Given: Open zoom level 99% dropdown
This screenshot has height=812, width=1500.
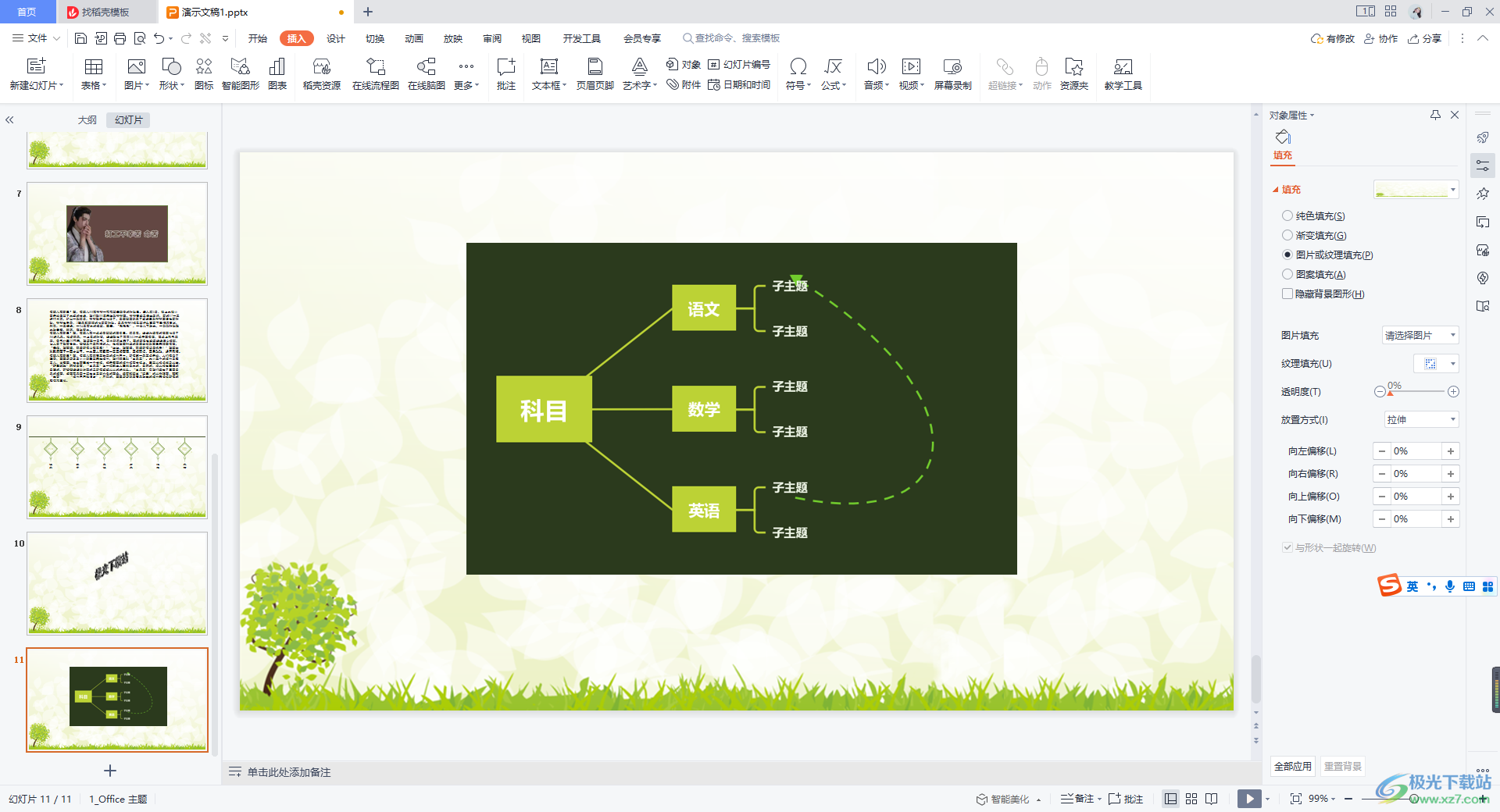Looking at the screenshot, I should click(x=1322, y=799).
